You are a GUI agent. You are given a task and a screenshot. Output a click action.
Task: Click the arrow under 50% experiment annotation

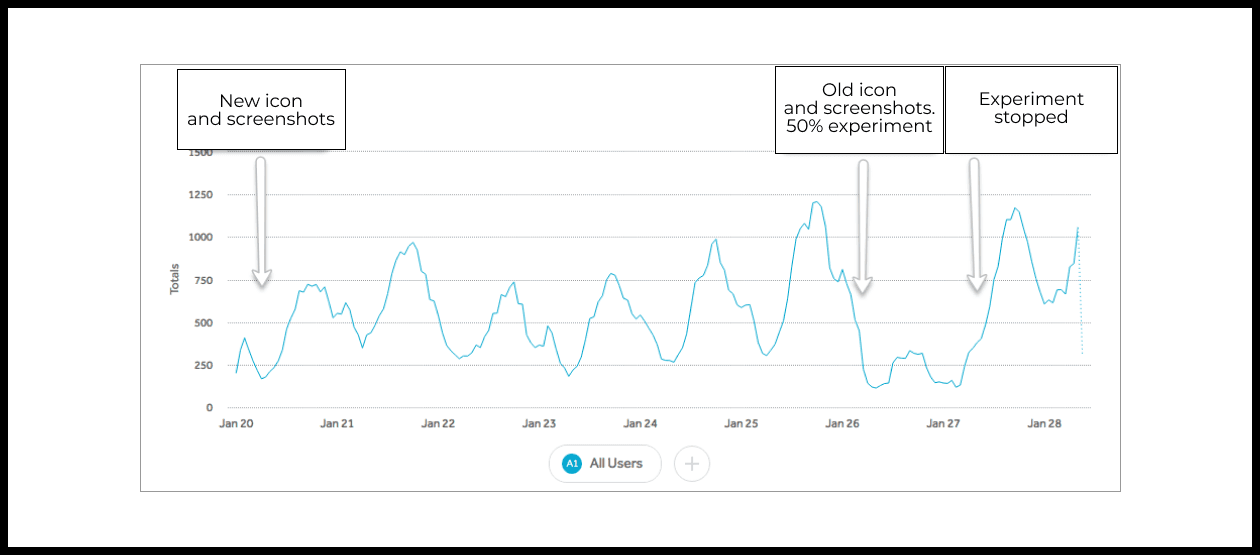(x=862, y=226)
